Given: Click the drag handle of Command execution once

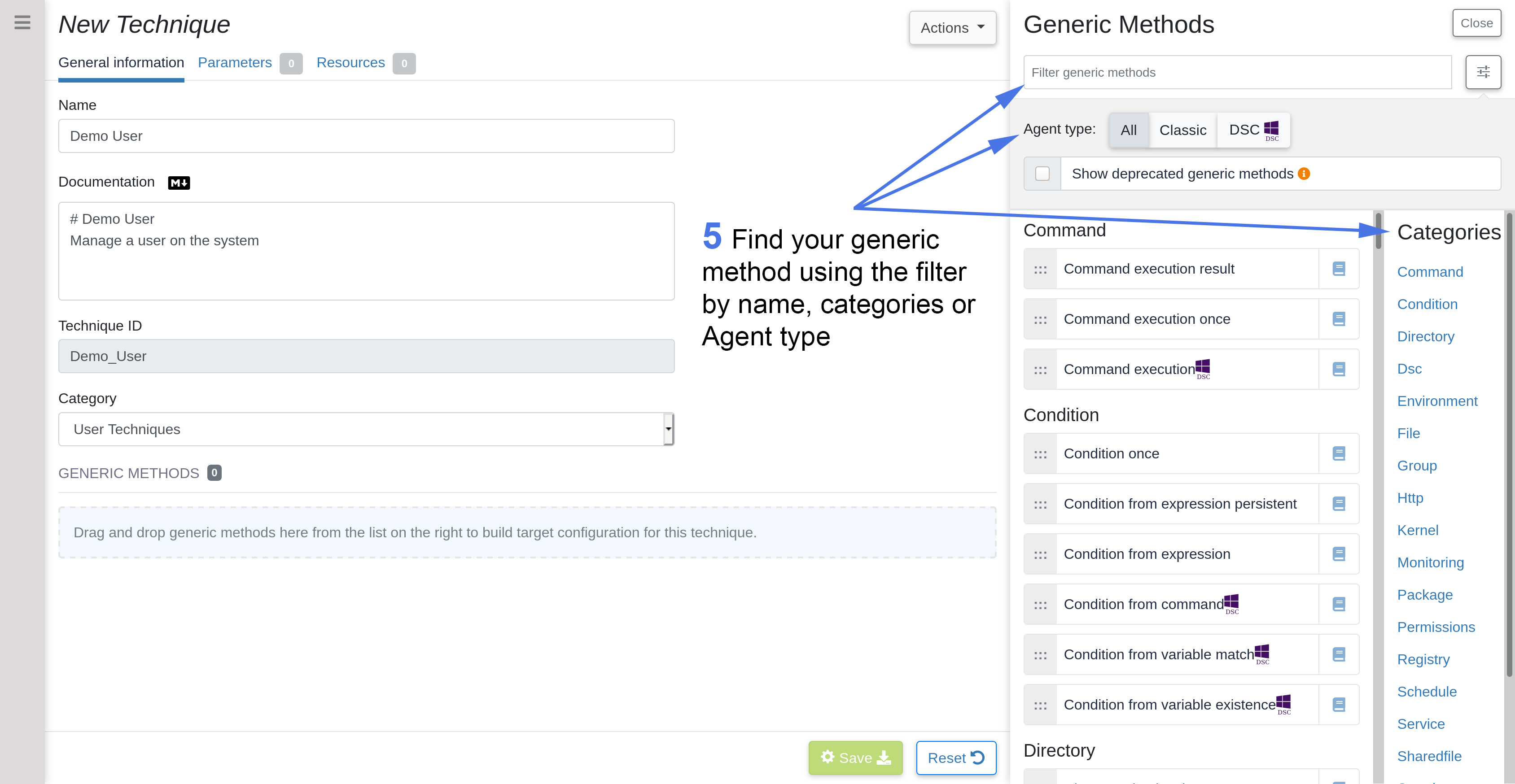Looking at the screenshot, I should click(1040, 319).
